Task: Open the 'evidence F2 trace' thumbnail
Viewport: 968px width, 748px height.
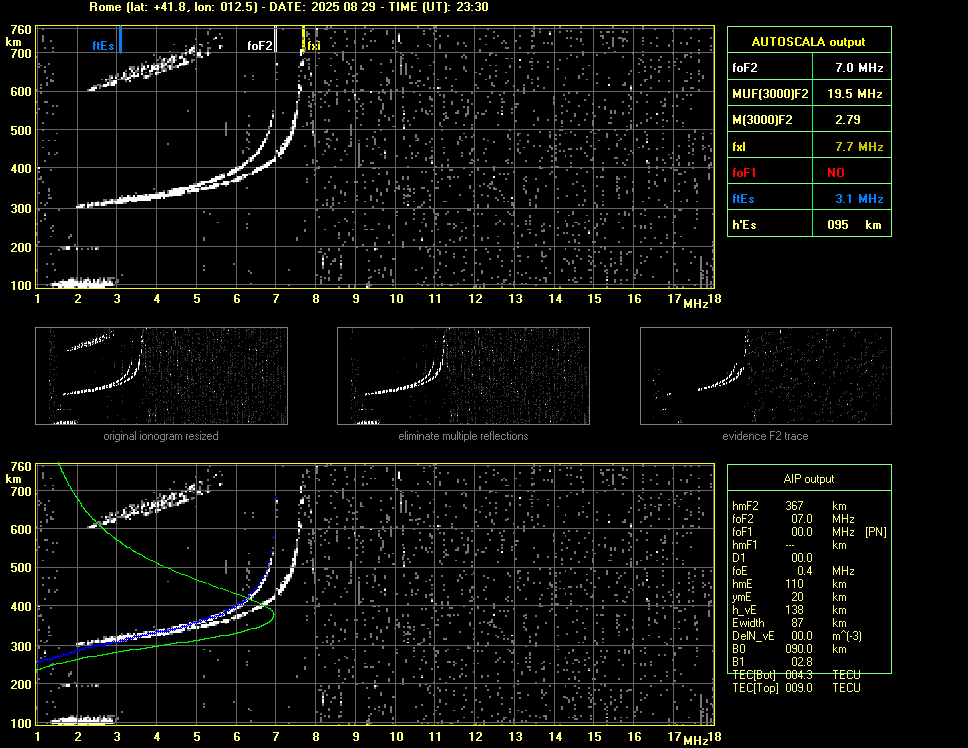Action: click(x=766, y=376)
